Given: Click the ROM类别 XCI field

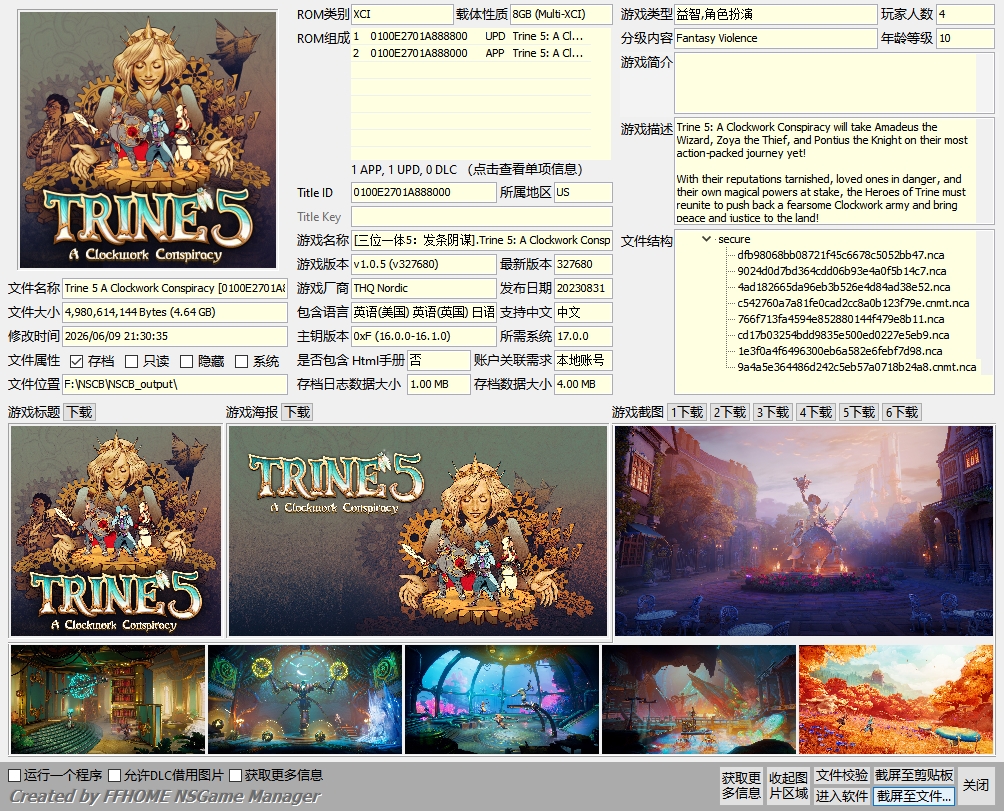Looking at the screenshot, I should 401,14.
